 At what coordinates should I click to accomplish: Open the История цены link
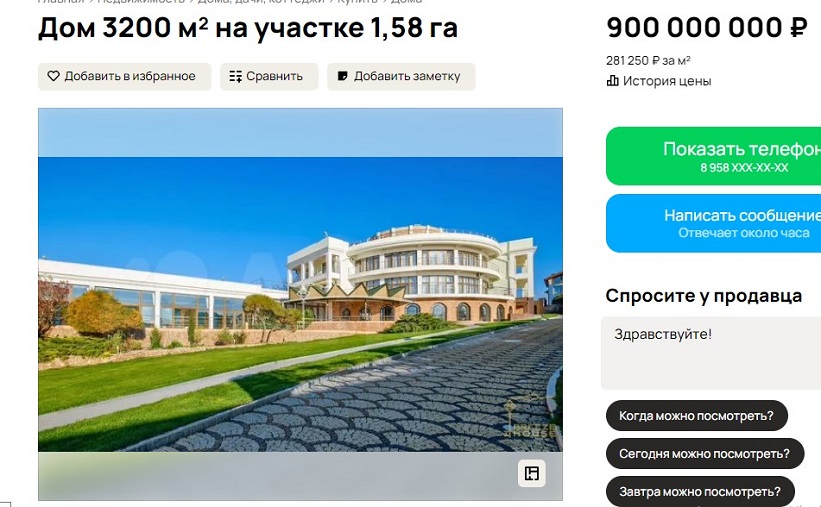tap(659, 81)
